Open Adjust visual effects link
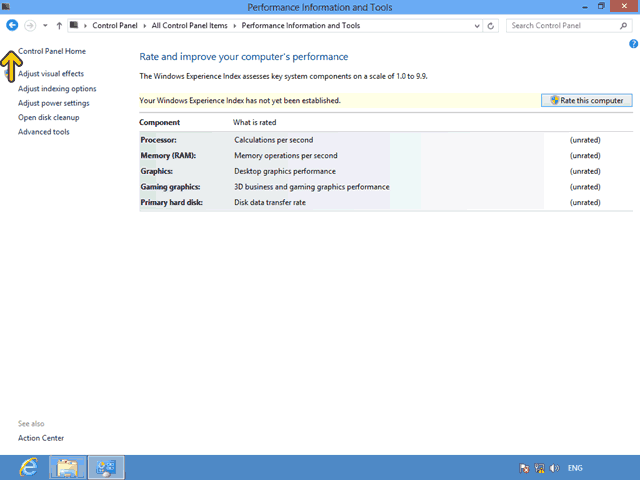Screen dimensions: 640x480 pos(51,73)
